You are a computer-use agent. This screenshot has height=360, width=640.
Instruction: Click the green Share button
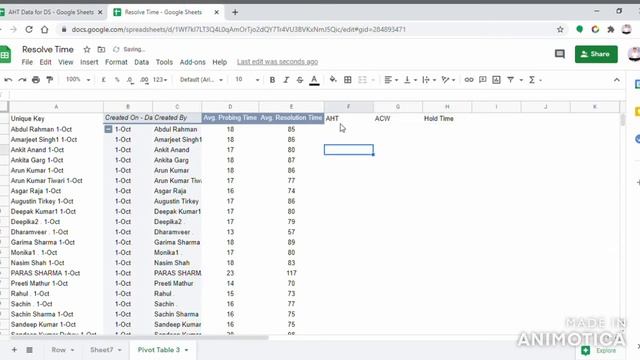pos(596,54)
